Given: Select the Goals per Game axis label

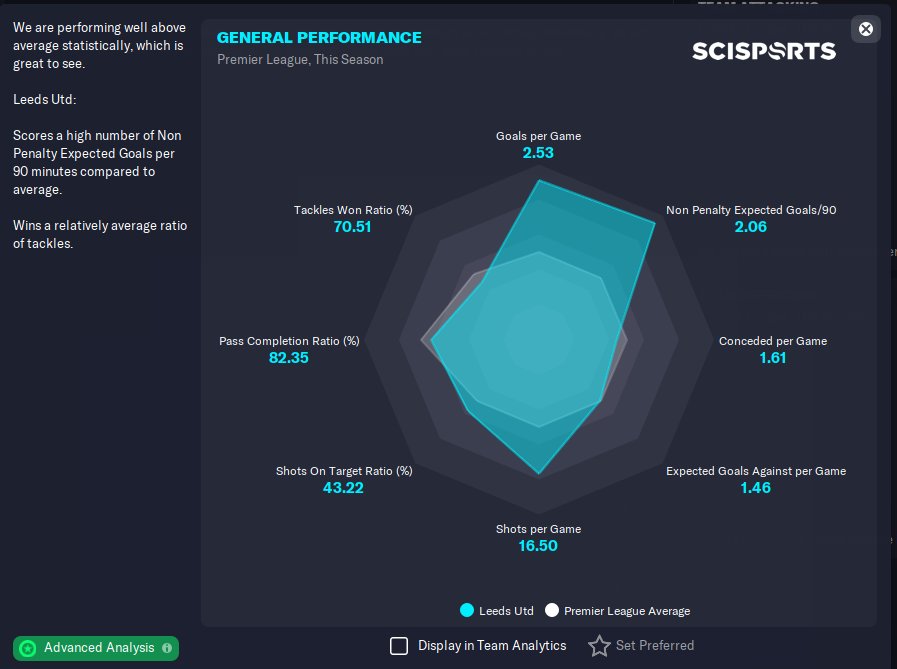Looking at the screenshot, I should pos(538,136).
